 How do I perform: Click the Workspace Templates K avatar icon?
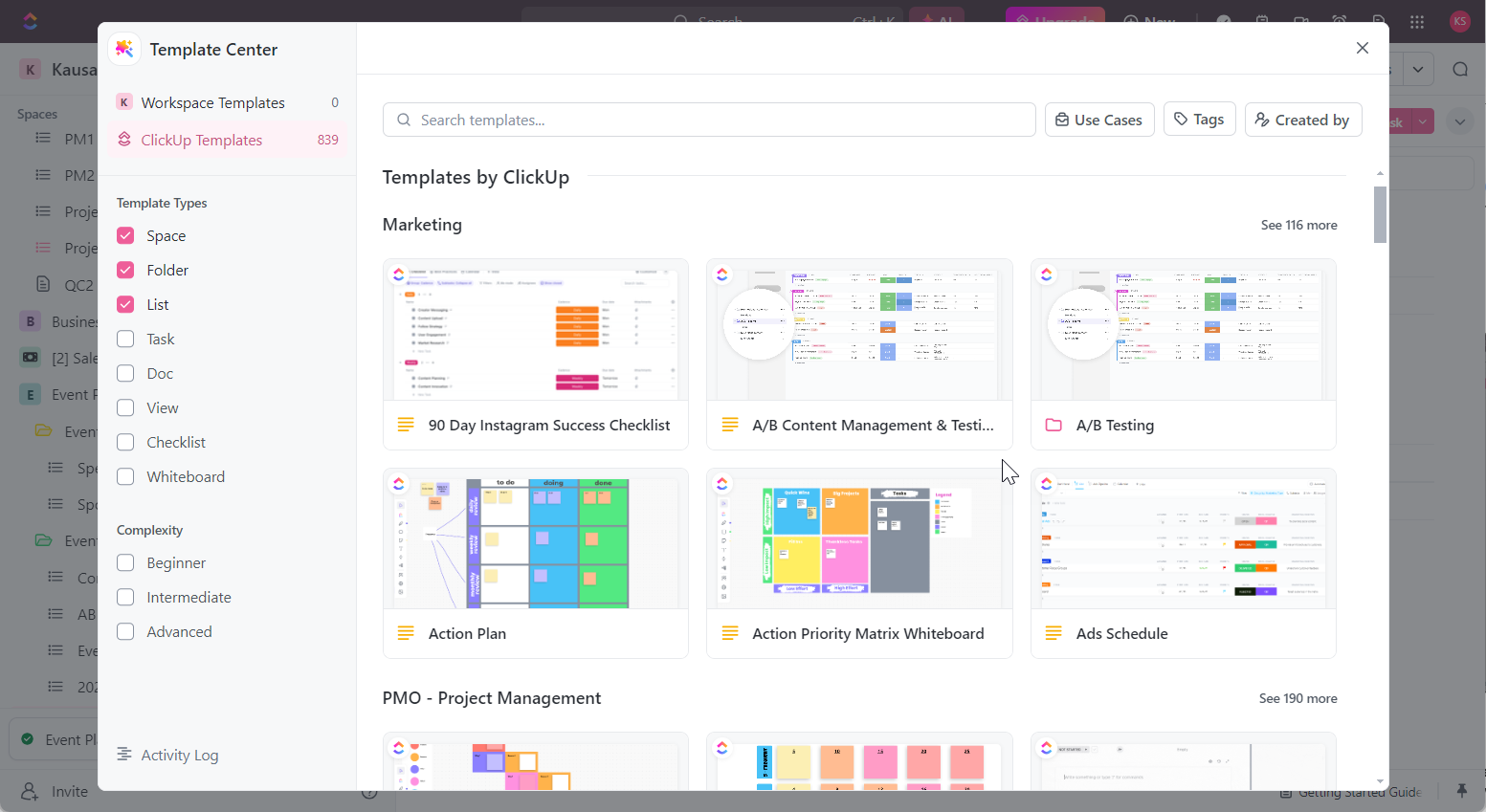click(x=124, y=102)
